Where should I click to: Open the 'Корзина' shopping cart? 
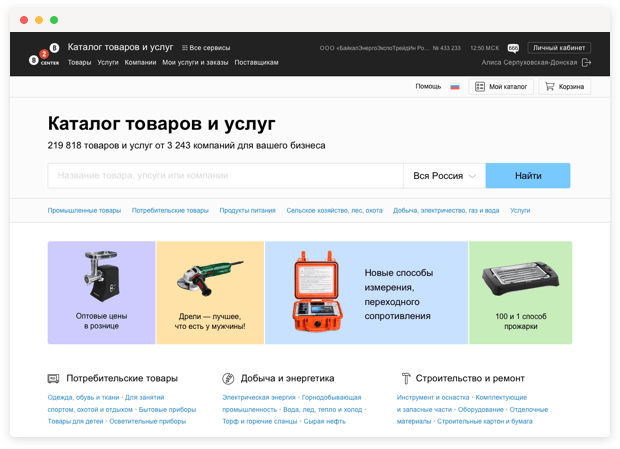pyautogui.click(x=564, y=87)
